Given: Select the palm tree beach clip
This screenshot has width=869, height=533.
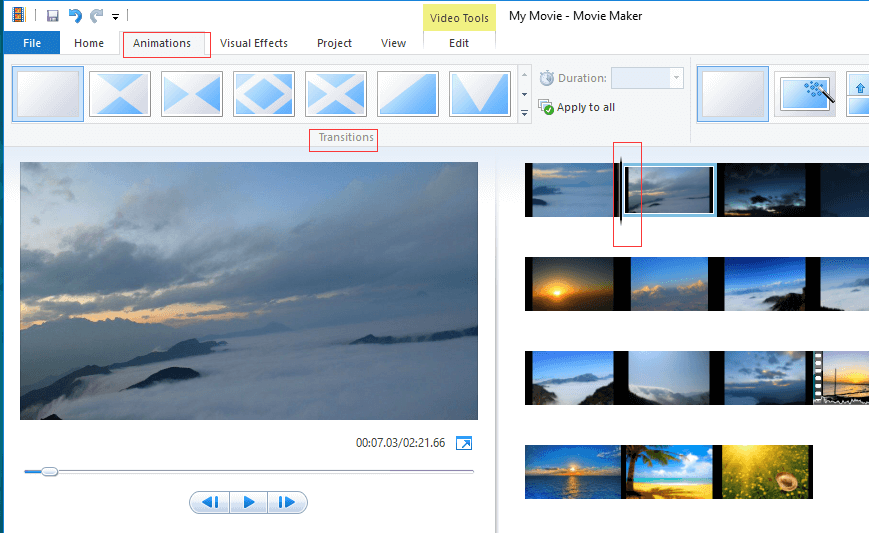Looking at the screenshot, I should coord(669,472).
